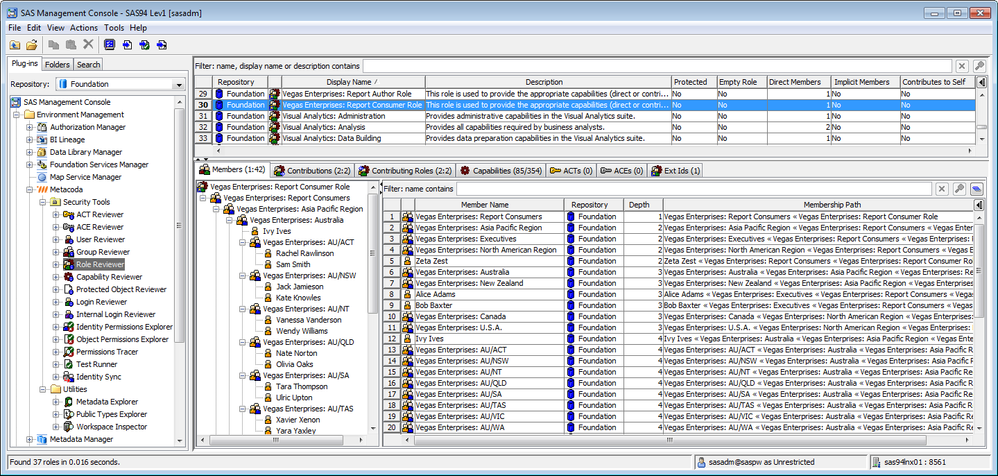Click the Depth column header in members table
The width and height of the screenshot is (998, 476).
pyautogui.click(x=639, y=204)
